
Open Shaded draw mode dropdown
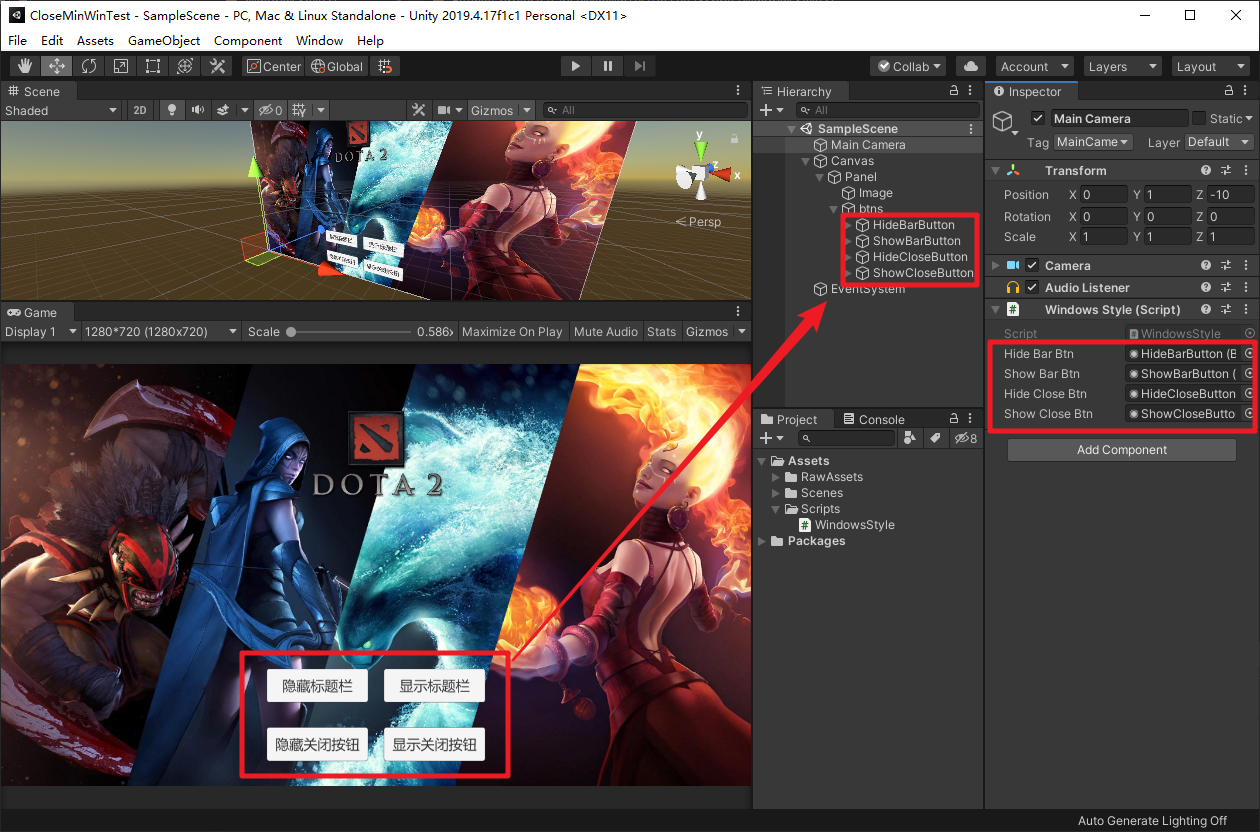coord(62,110)
